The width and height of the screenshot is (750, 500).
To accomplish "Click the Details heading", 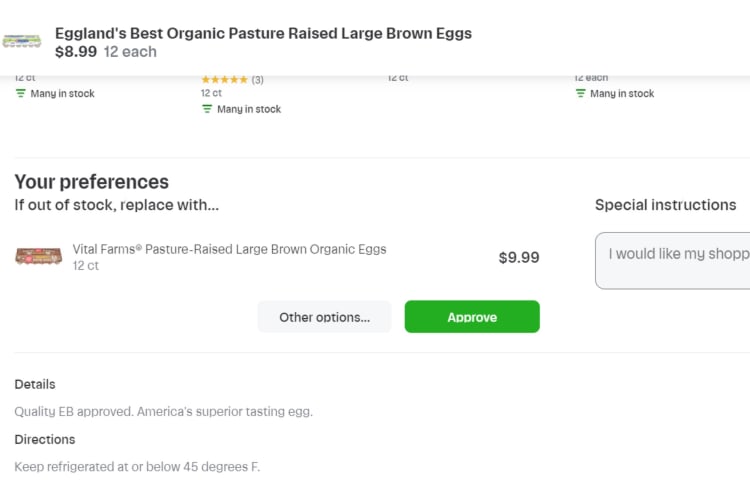I will [x=35, y=384].
